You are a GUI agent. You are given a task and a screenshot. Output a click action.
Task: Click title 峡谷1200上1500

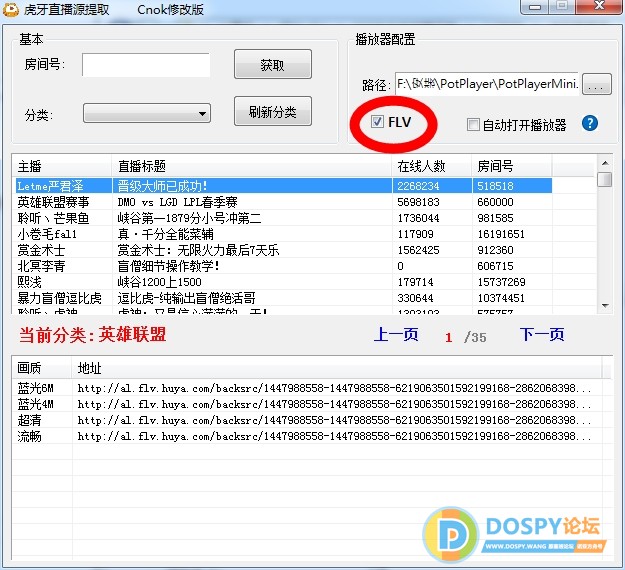coord(159,282)
